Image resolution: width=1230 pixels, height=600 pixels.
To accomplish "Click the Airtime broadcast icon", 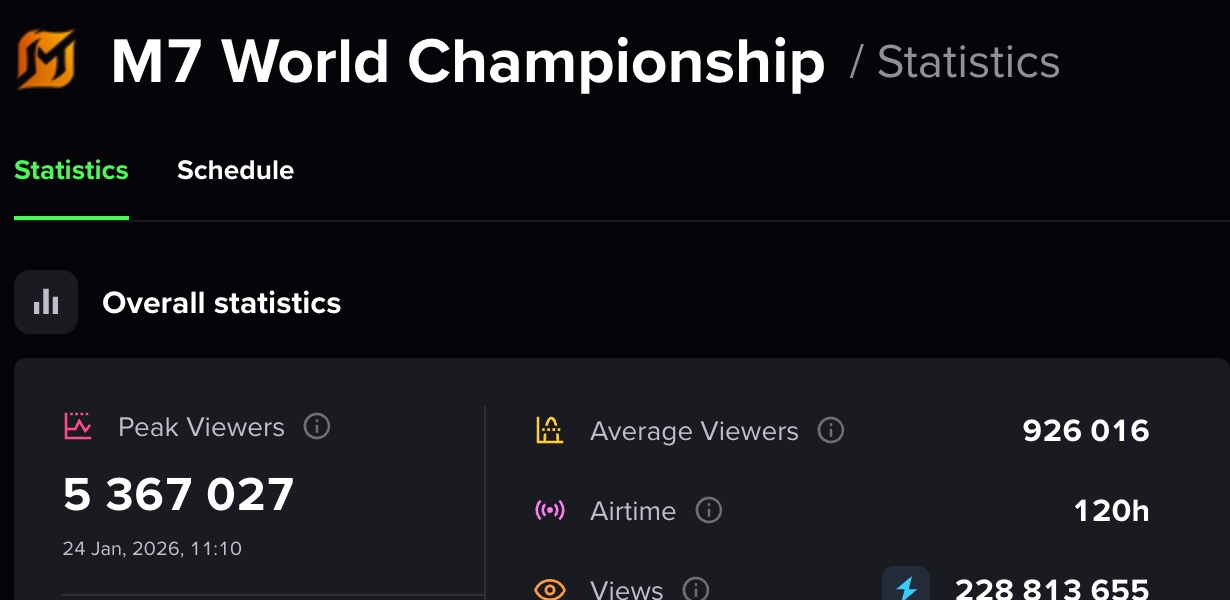I will click(549, 511).
